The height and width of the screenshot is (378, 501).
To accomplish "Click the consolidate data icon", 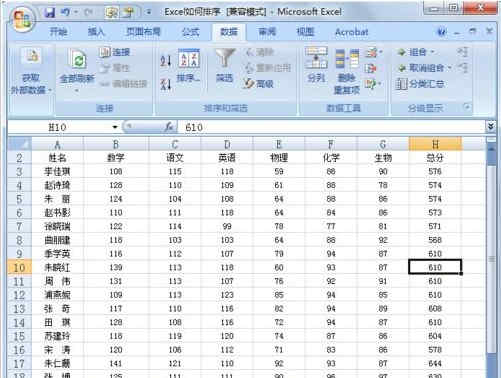I will (x=371, y=68).
